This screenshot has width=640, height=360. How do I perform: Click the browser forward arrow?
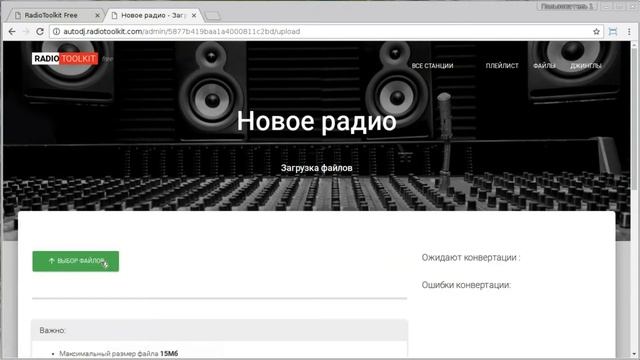(26, 31)
